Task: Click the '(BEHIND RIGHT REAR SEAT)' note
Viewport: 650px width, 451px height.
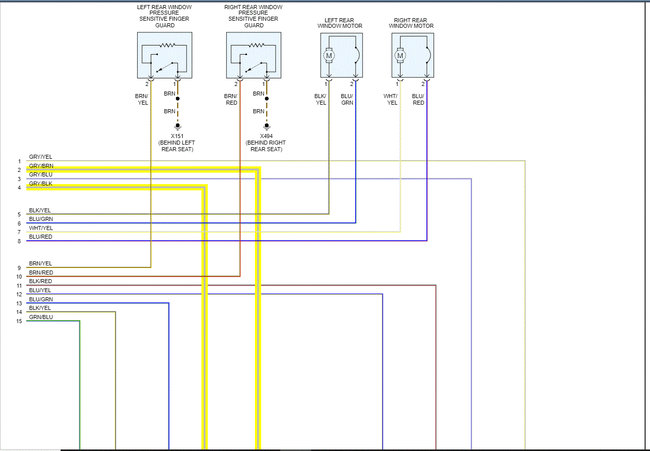Action: 266,146
